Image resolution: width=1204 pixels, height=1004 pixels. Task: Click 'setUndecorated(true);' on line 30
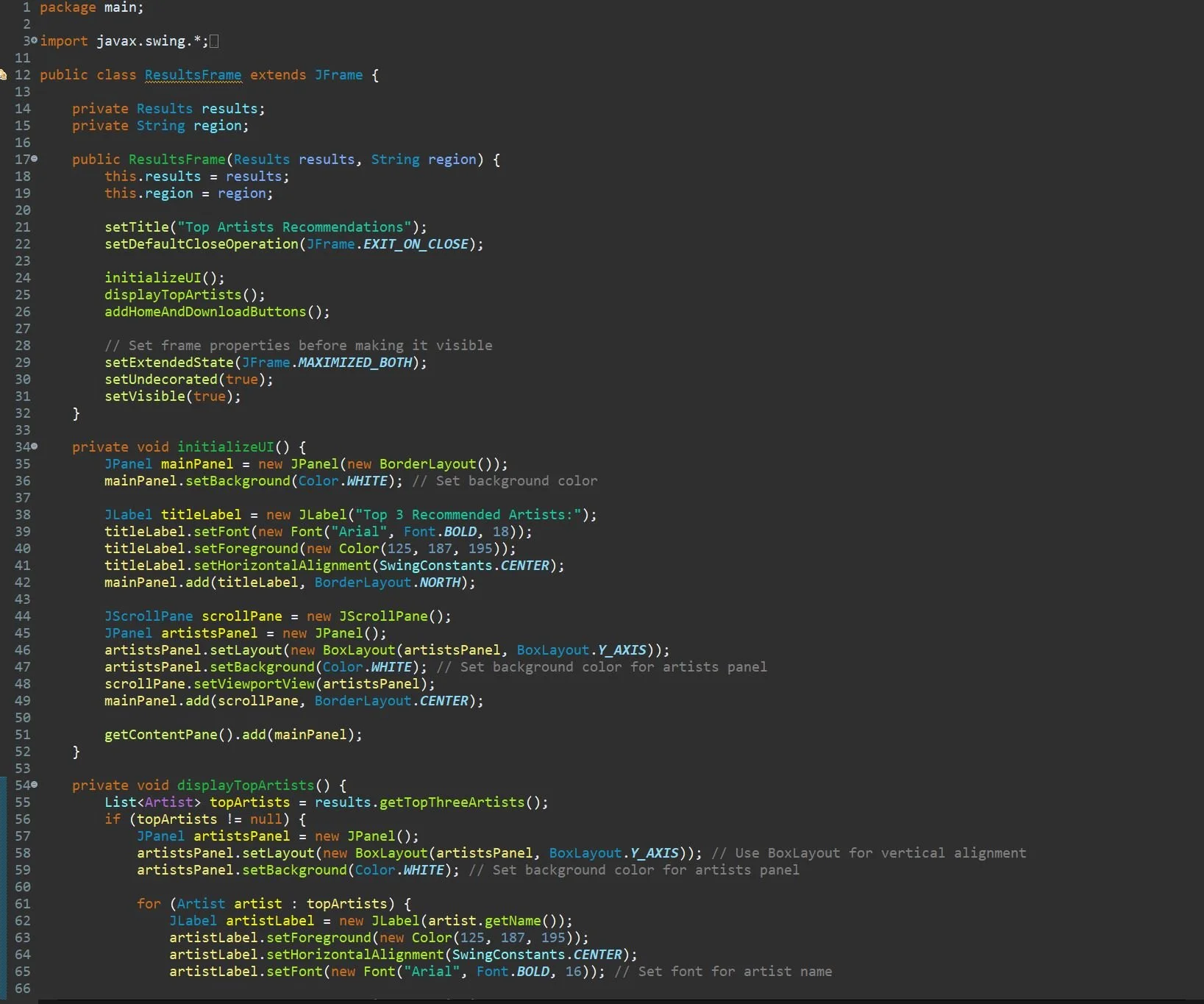[189, 380]
